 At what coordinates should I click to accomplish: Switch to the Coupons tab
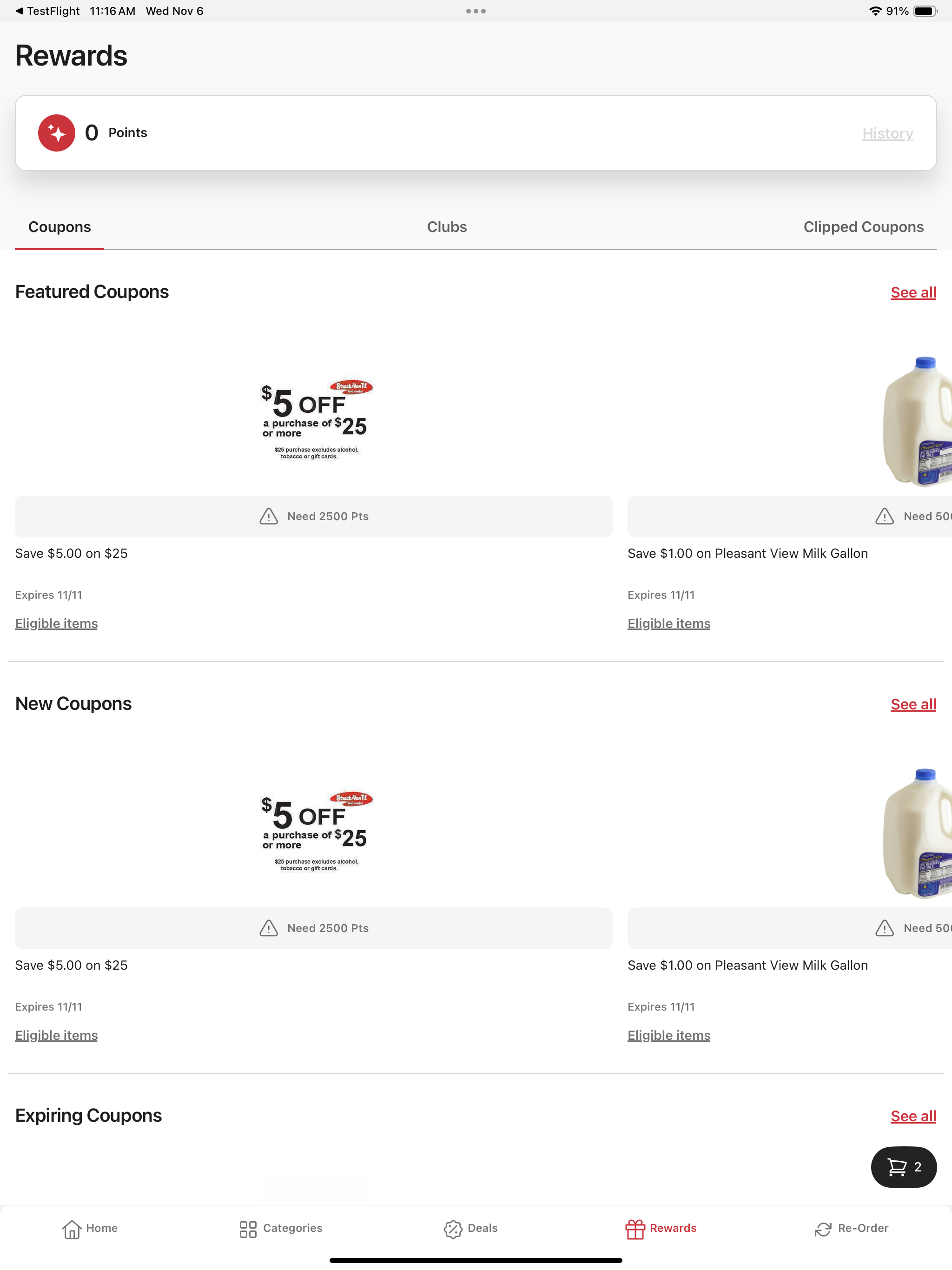tap(59, 227)
